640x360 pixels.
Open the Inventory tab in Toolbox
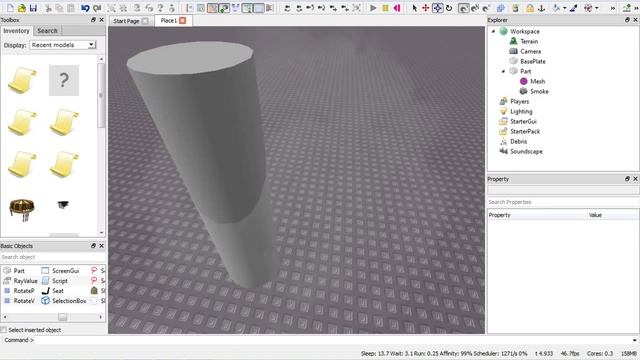tap(16, 31)
